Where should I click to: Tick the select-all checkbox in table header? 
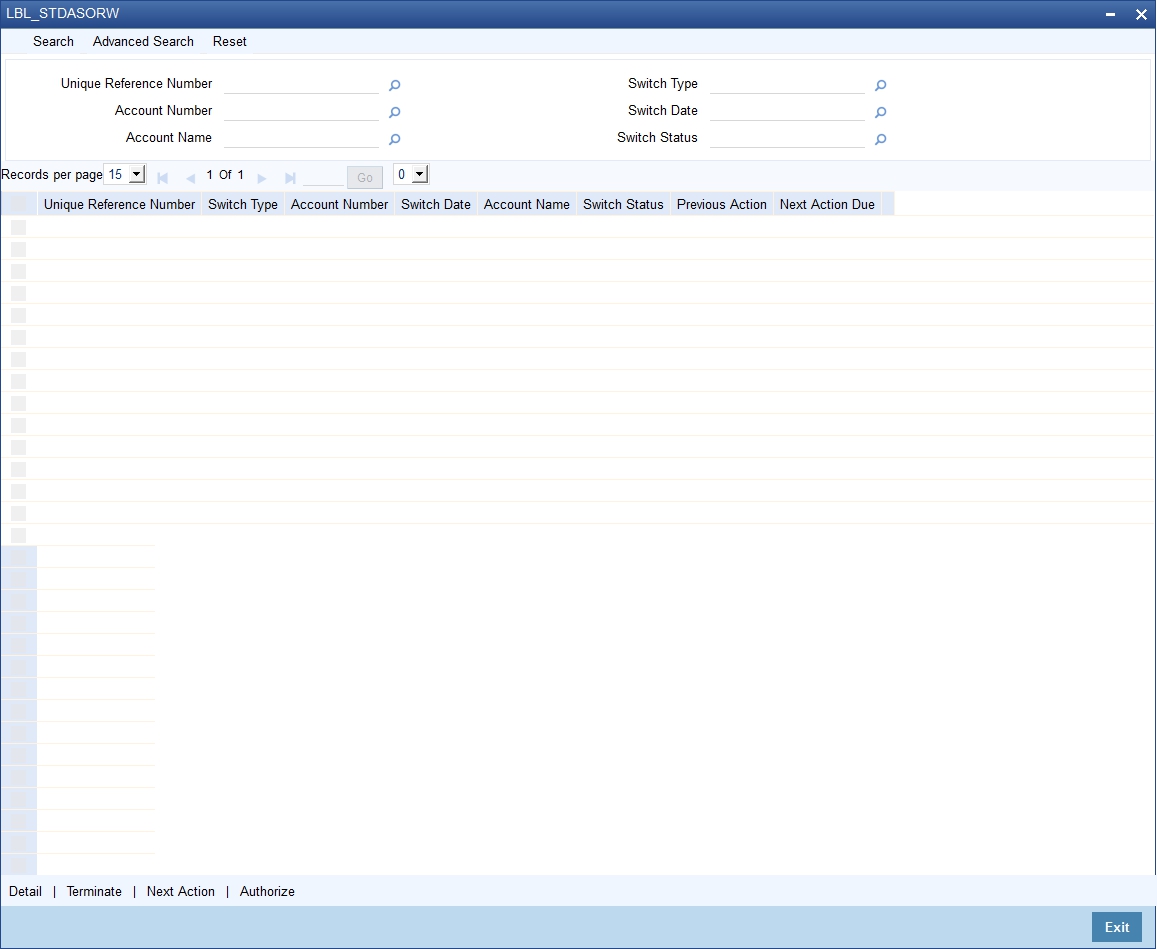18,204
